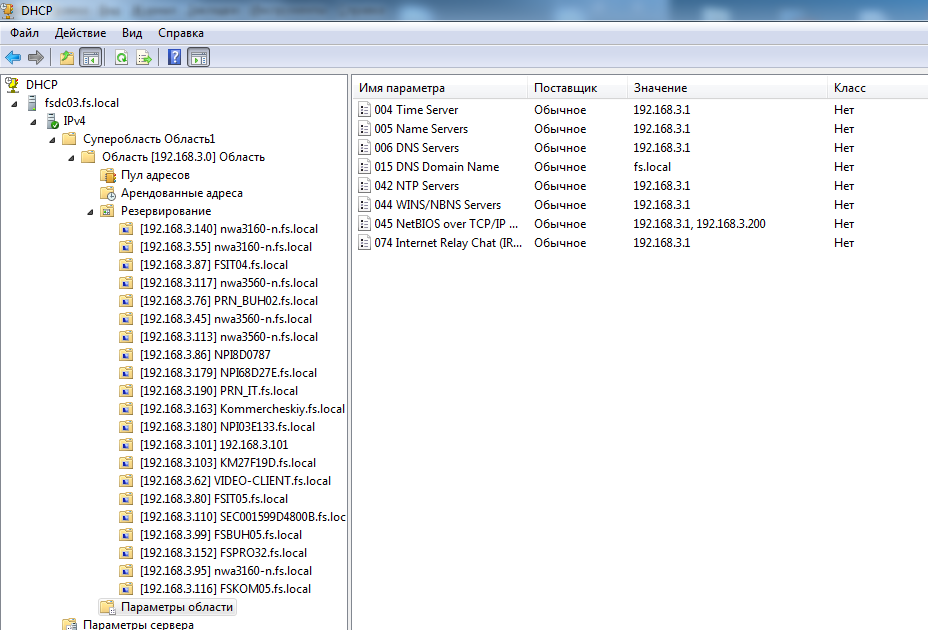Click the DHCP root node icon

click(12, 85)
